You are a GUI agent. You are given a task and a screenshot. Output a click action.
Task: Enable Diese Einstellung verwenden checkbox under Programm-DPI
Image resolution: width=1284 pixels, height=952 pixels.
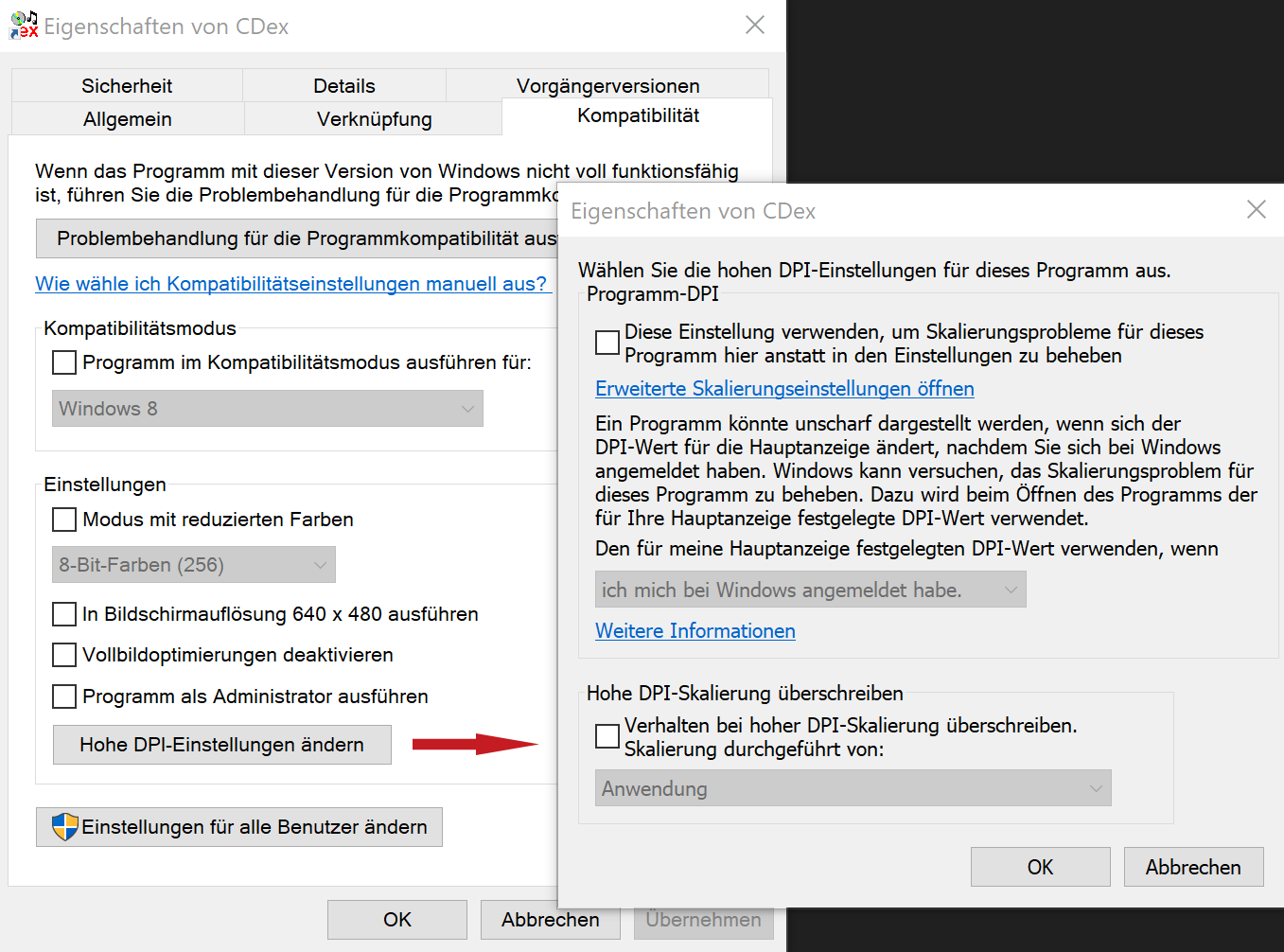click(607, 343)
